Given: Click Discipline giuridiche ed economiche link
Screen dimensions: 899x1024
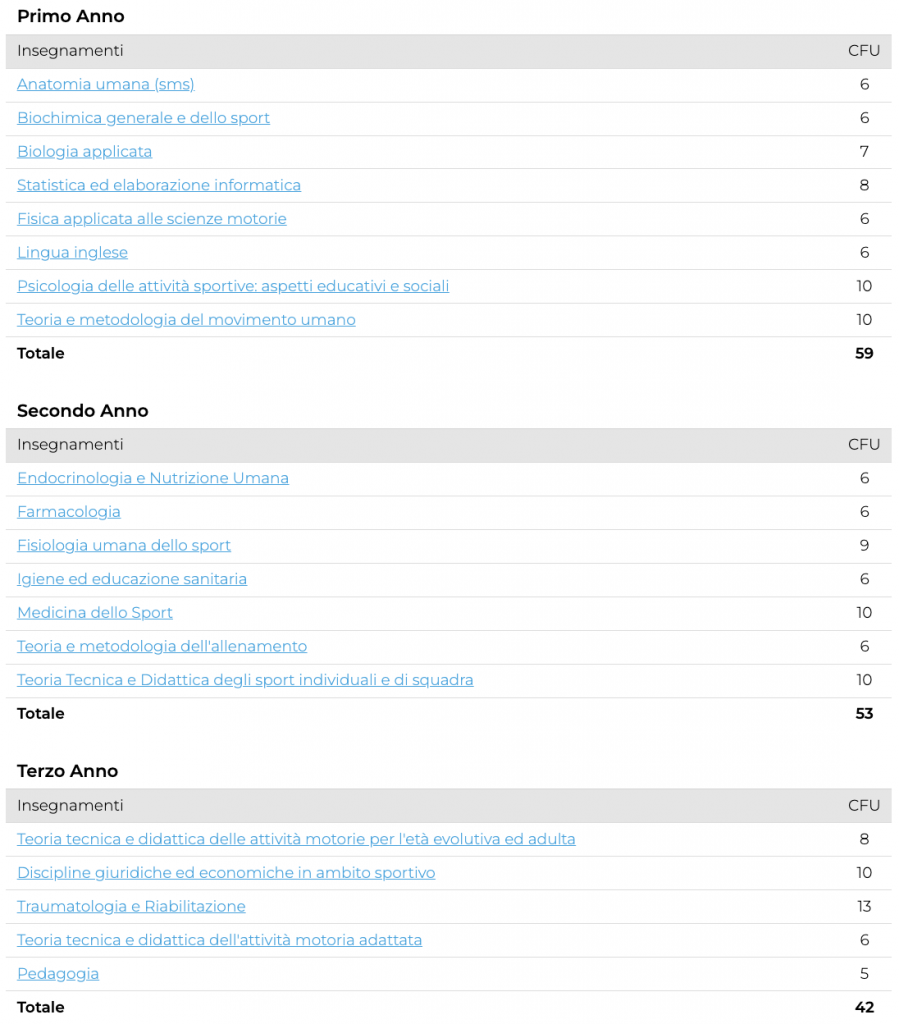Looking at the screenshot, I should [x=225, y=873].
